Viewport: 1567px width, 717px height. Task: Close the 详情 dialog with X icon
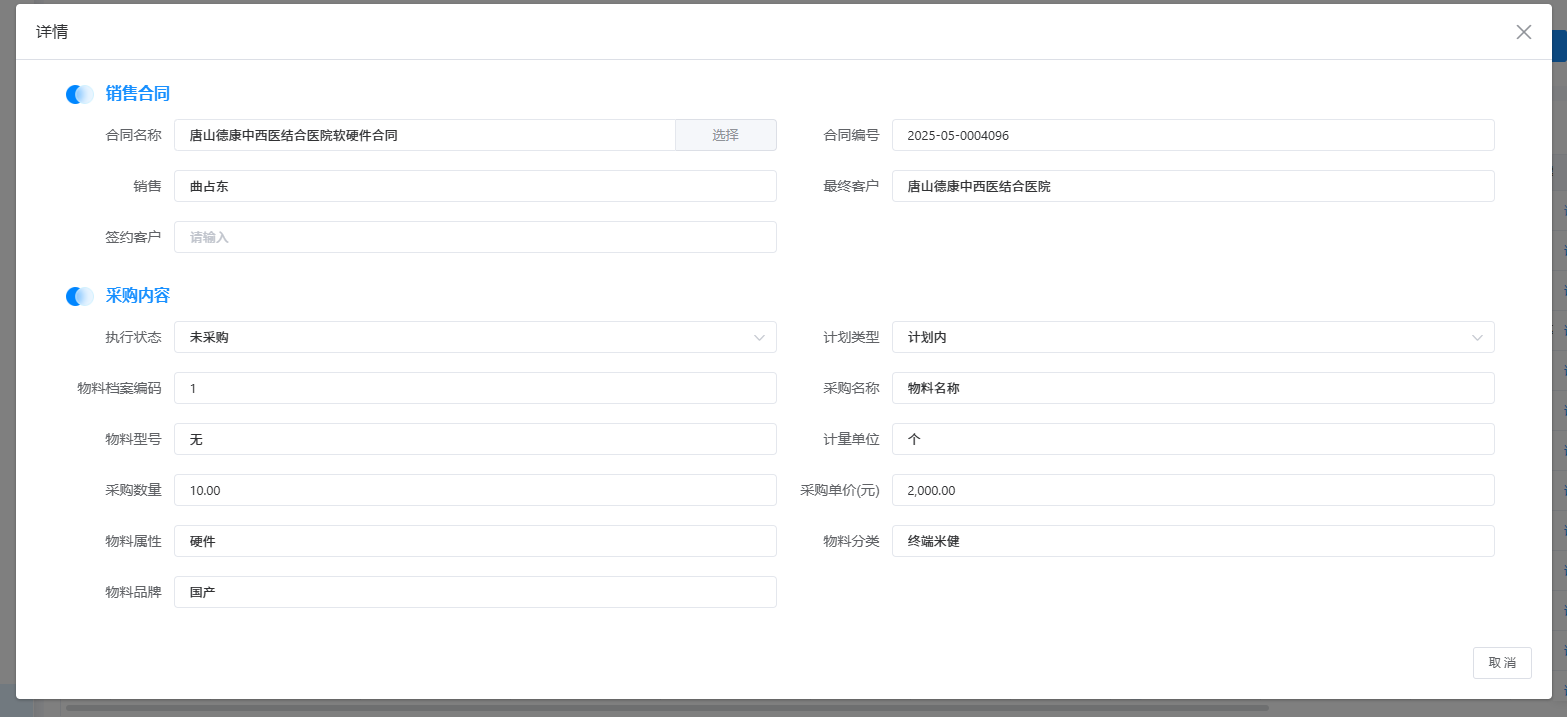click(1523, 32)
